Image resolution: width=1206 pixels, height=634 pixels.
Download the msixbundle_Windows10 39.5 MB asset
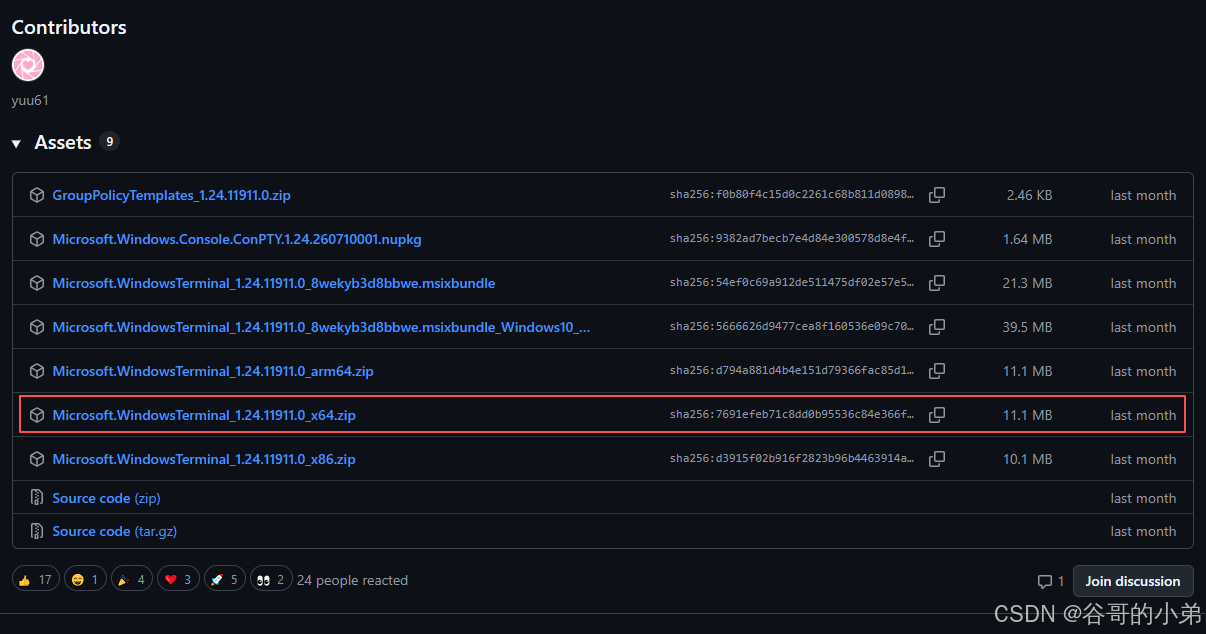click(x=321, y=327)
